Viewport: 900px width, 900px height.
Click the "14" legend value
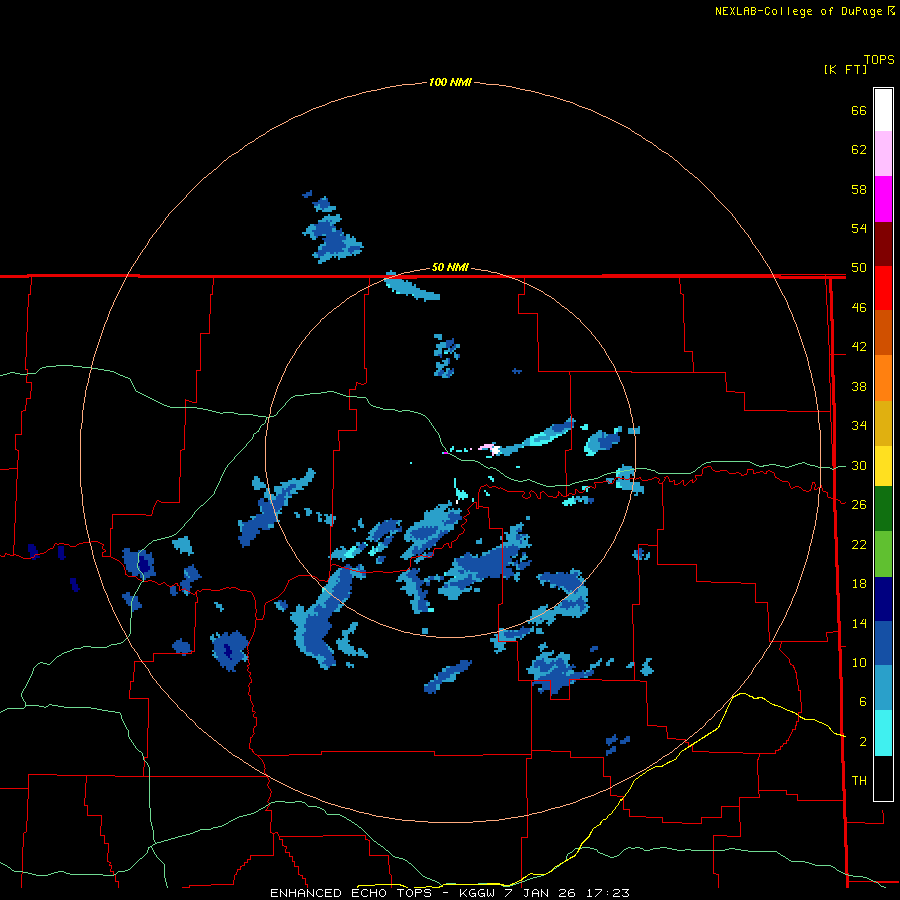pyautogui.click(x=859, y=623)
